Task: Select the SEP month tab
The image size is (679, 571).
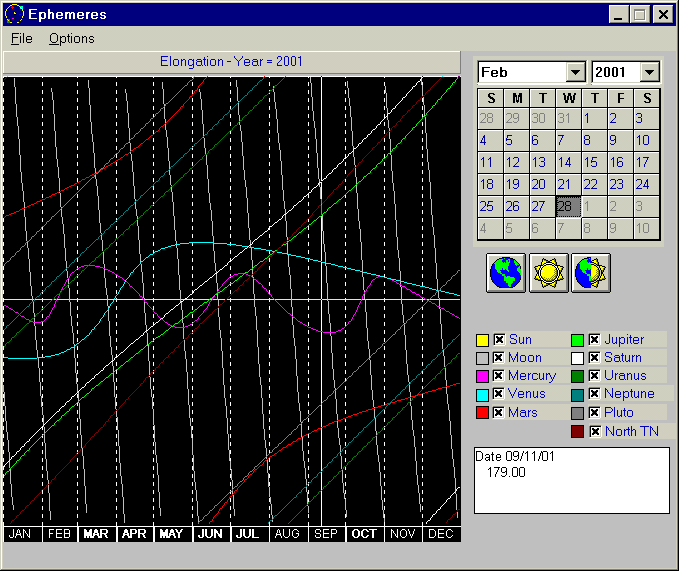Action: pyautogui.click(x=326, y=534)
